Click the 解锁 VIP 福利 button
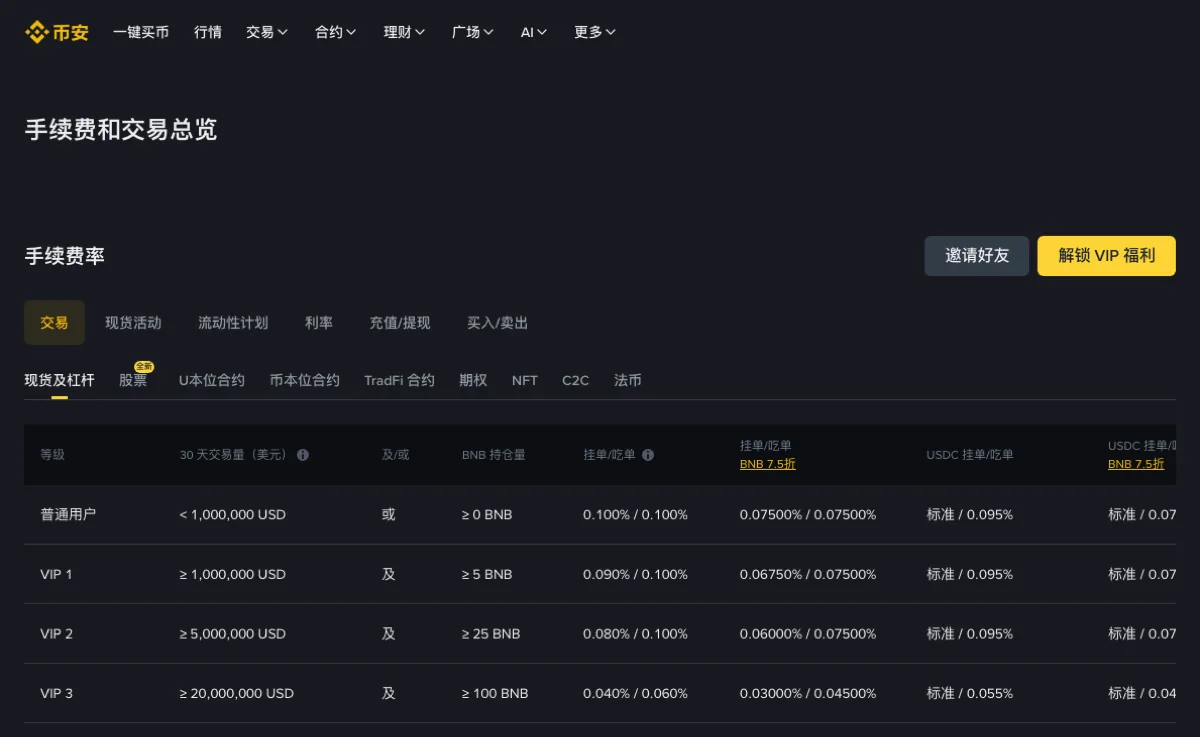Image resolution: width=1200 pixels, height=737 pixels. 1107,256
